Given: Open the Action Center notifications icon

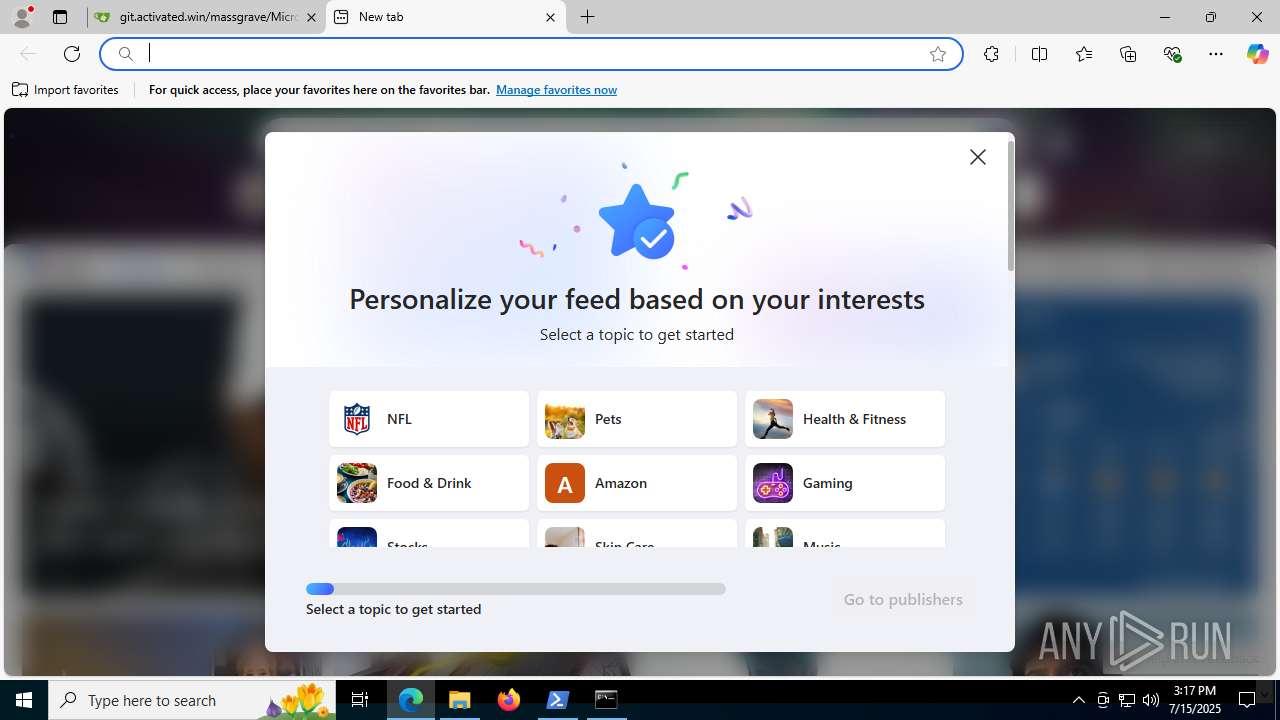Looking at the screenshot, I should (x=1247, y=700).
